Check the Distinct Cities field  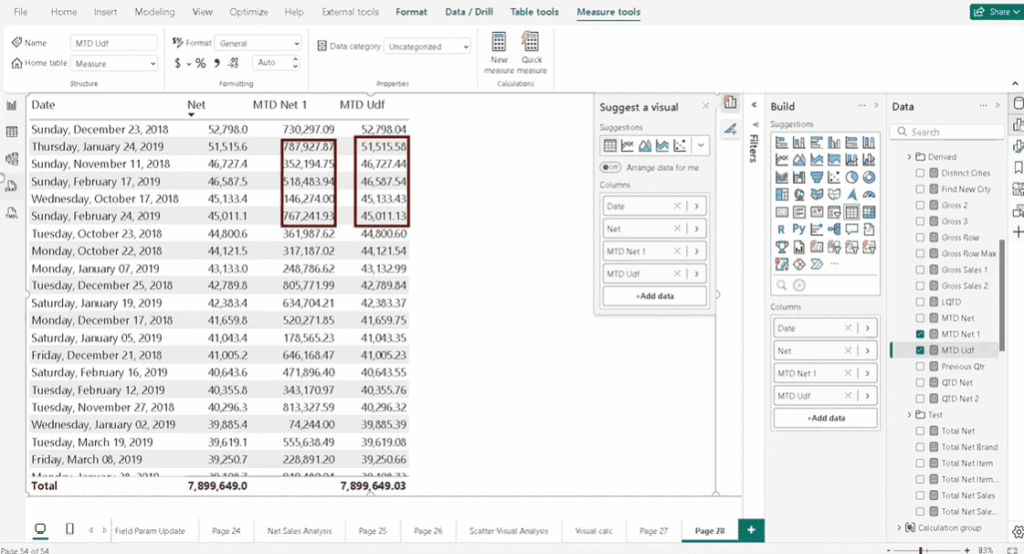920,173
